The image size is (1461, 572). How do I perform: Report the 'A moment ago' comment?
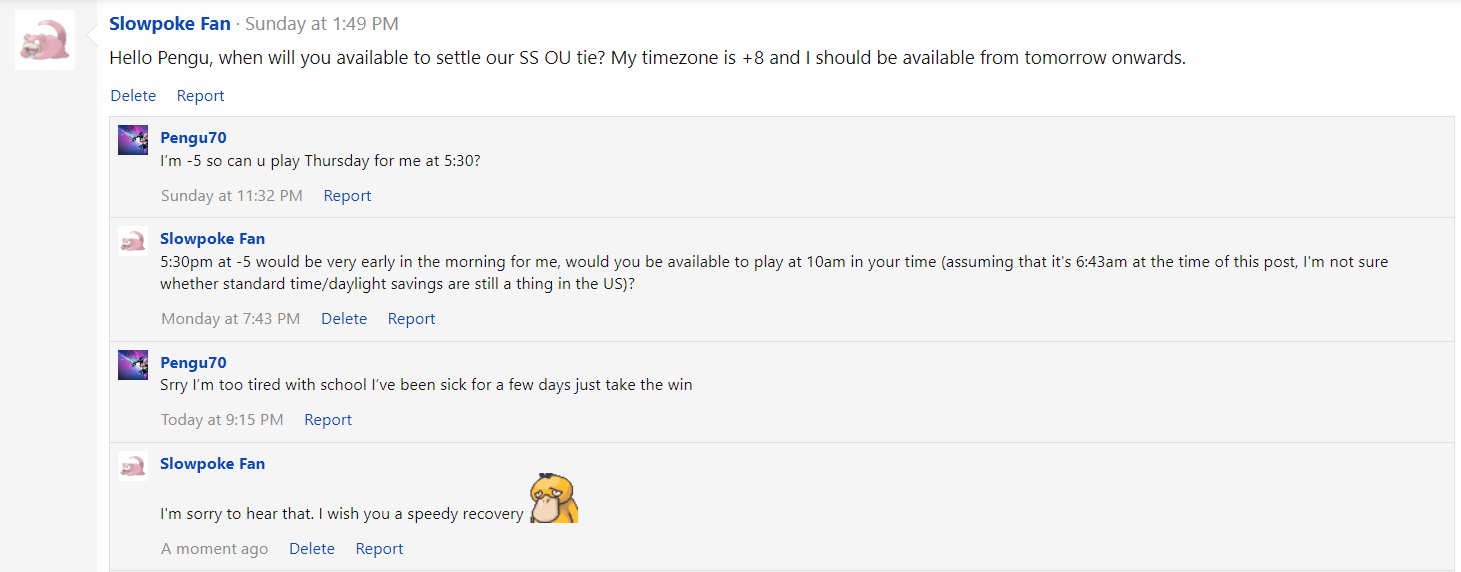(379, 549)
